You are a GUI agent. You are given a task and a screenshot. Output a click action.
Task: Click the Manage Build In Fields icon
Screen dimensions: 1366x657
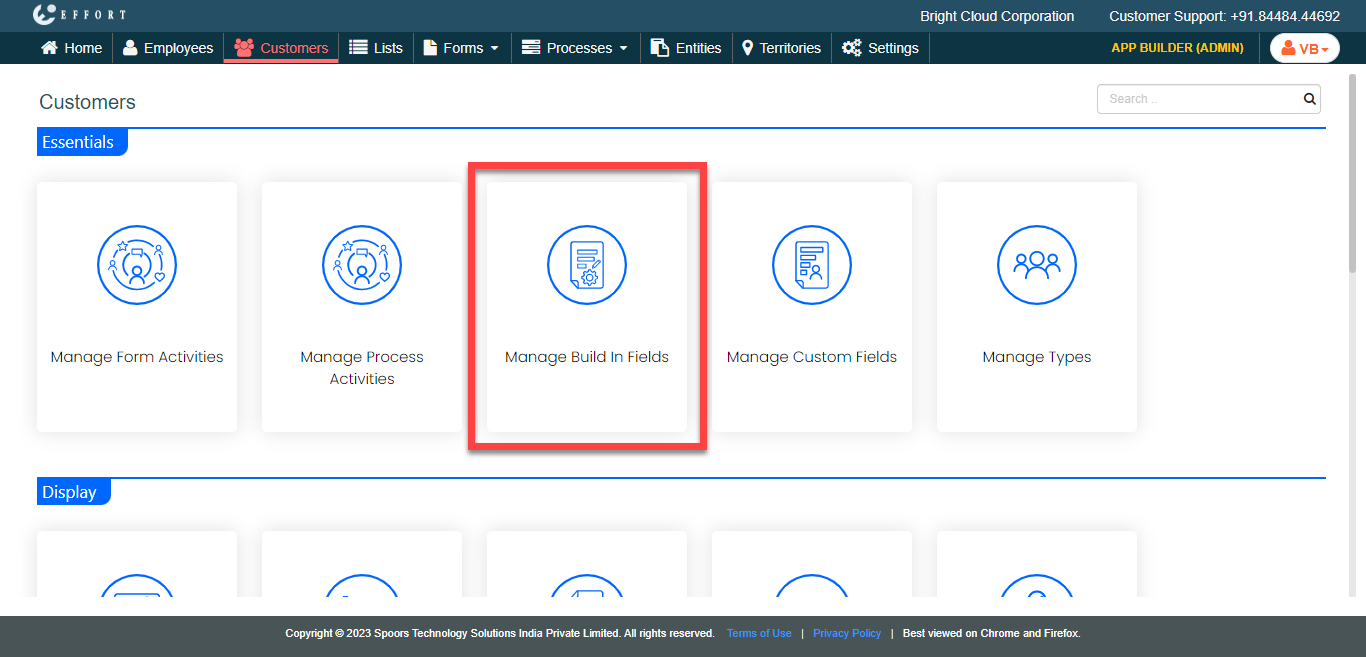point(587,265)
